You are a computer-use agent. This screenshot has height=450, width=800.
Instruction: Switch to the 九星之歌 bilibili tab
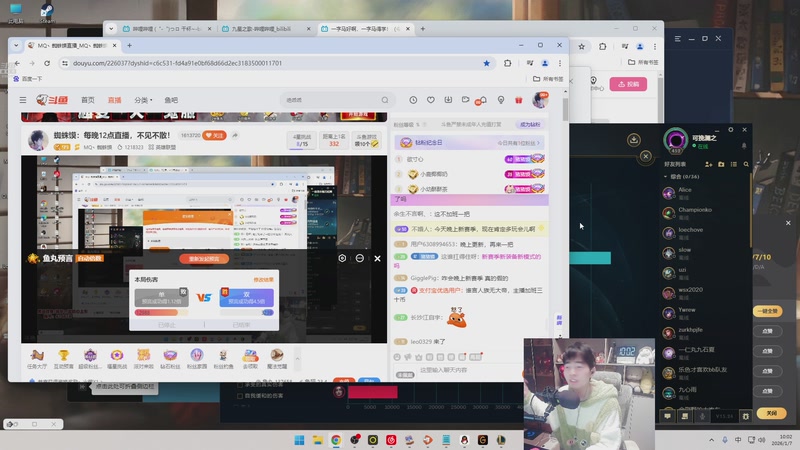coord(266,29)
